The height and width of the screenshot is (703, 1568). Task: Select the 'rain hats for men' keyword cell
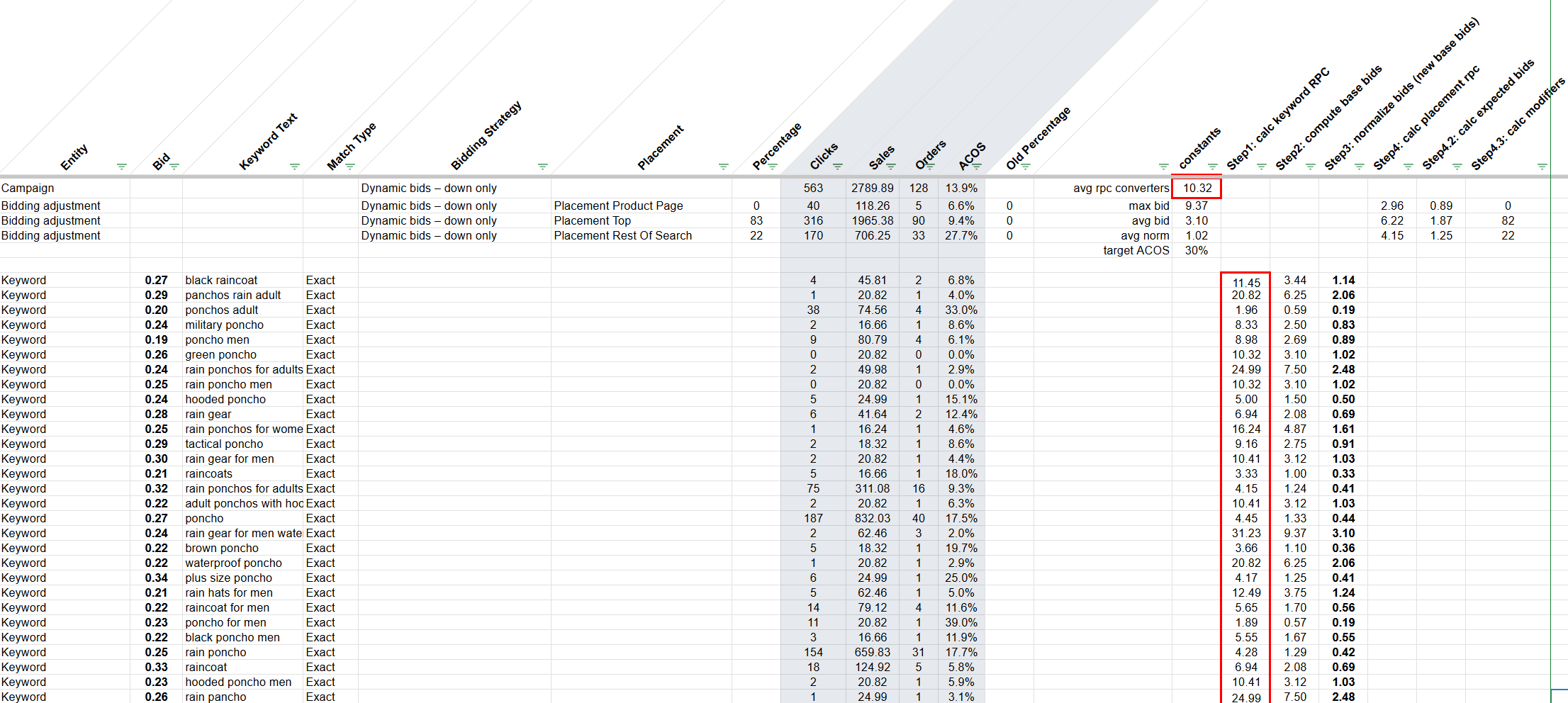click(x=243, y=592)
